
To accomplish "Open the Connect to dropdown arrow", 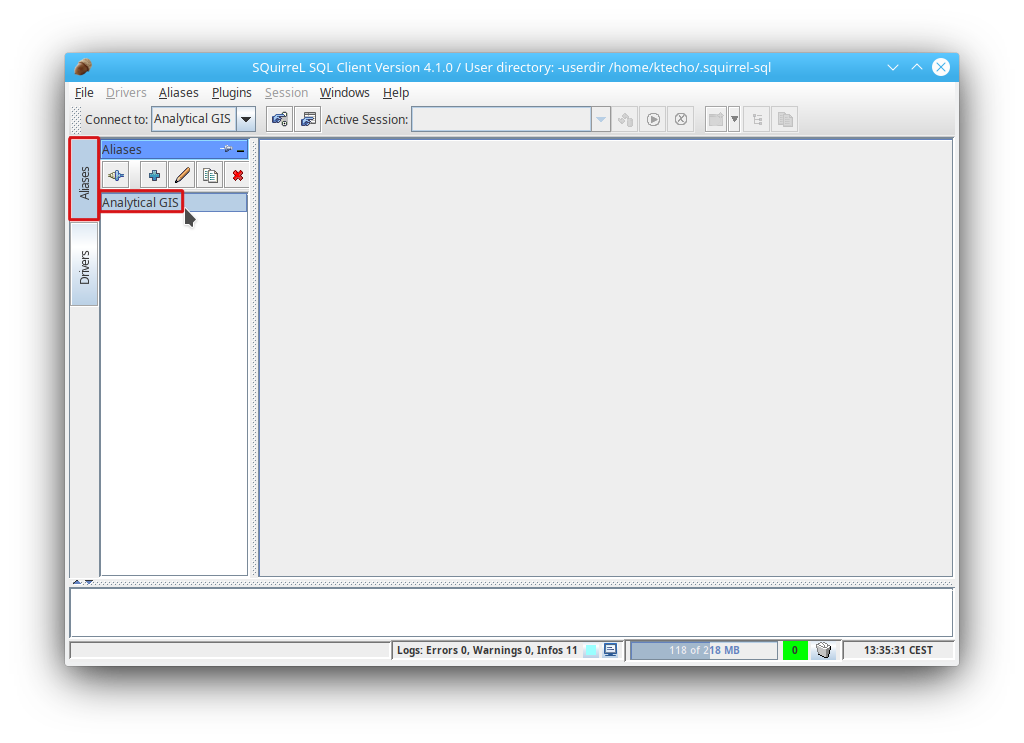I will [x=246, y=119].
